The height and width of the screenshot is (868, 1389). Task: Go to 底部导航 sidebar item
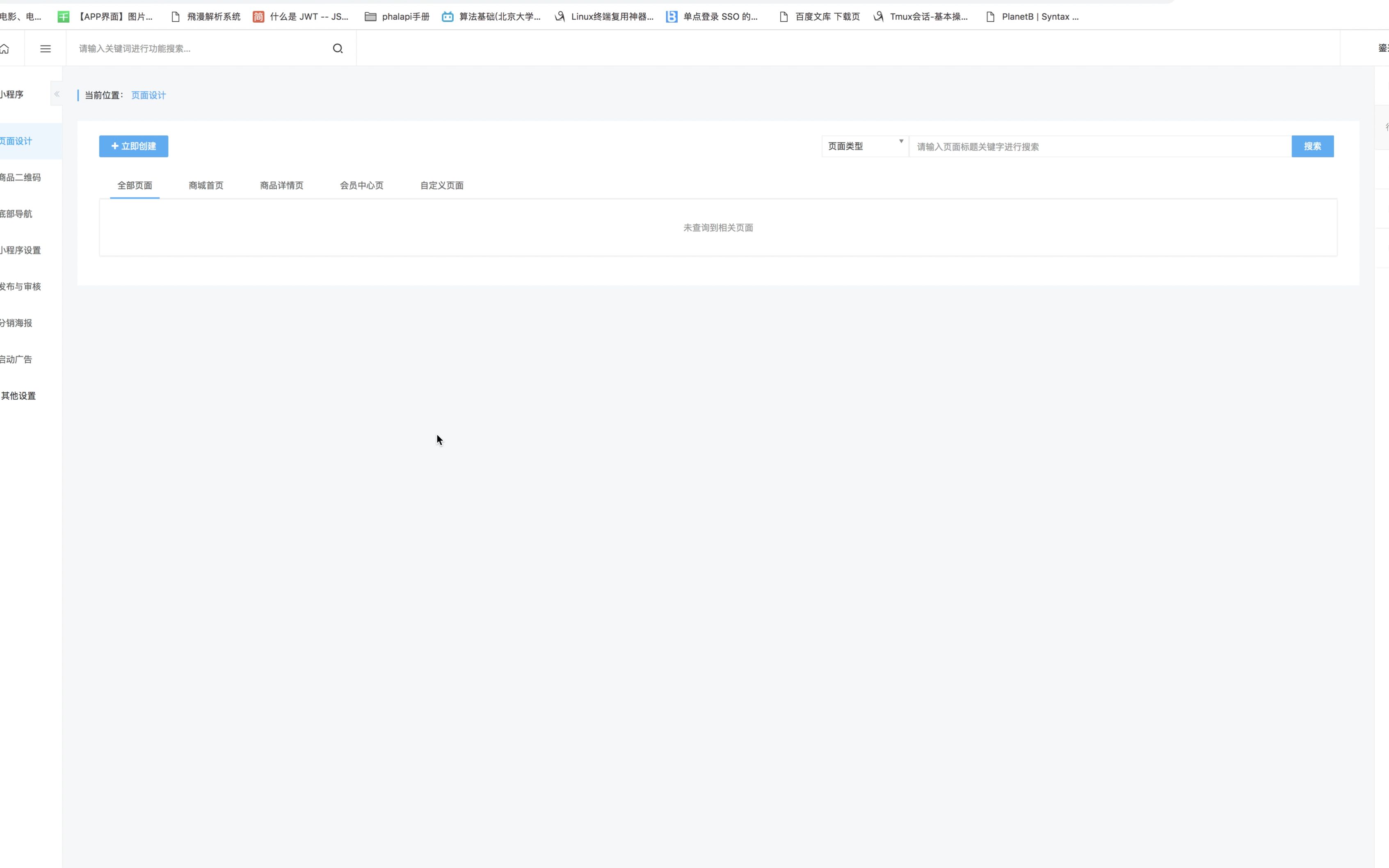pyautogui.click(x=16, y=214)
